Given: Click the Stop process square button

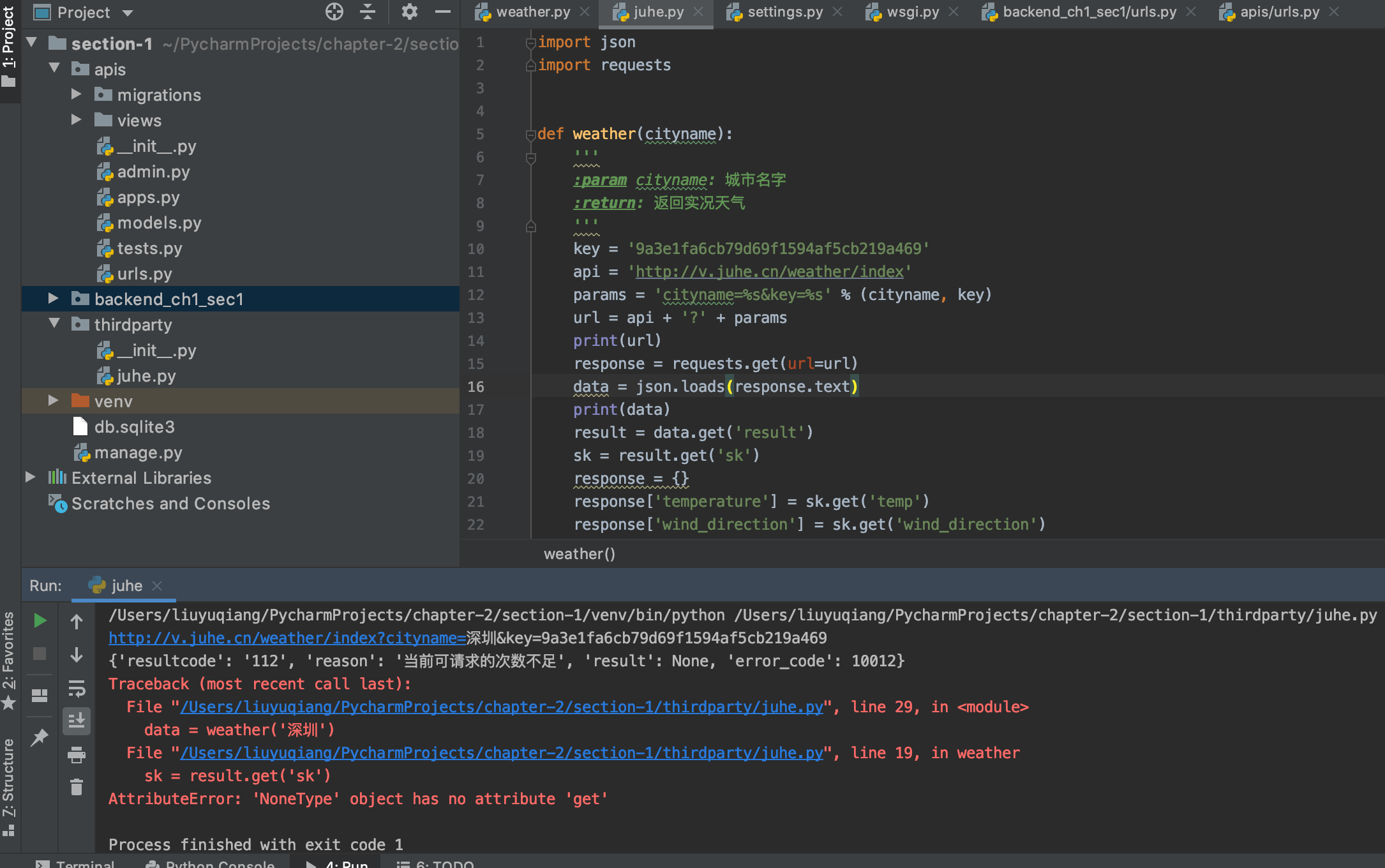Looking at the screenshot, I should click(40, 654).
